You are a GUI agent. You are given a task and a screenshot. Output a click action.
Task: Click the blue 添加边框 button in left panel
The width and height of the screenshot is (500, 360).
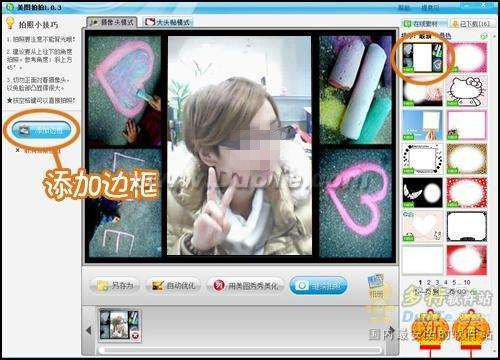41,130
